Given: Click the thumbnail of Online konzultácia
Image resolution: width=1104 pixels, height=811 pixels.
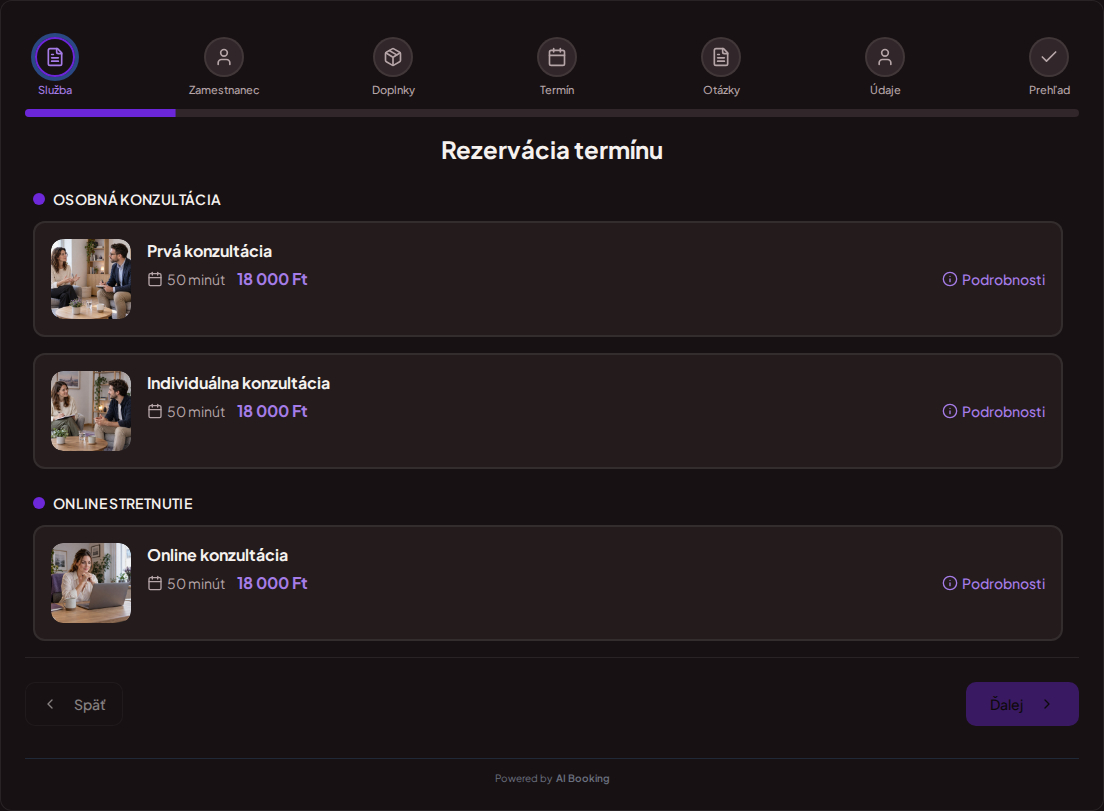Looking at the screenshot, I should [91, 583].
